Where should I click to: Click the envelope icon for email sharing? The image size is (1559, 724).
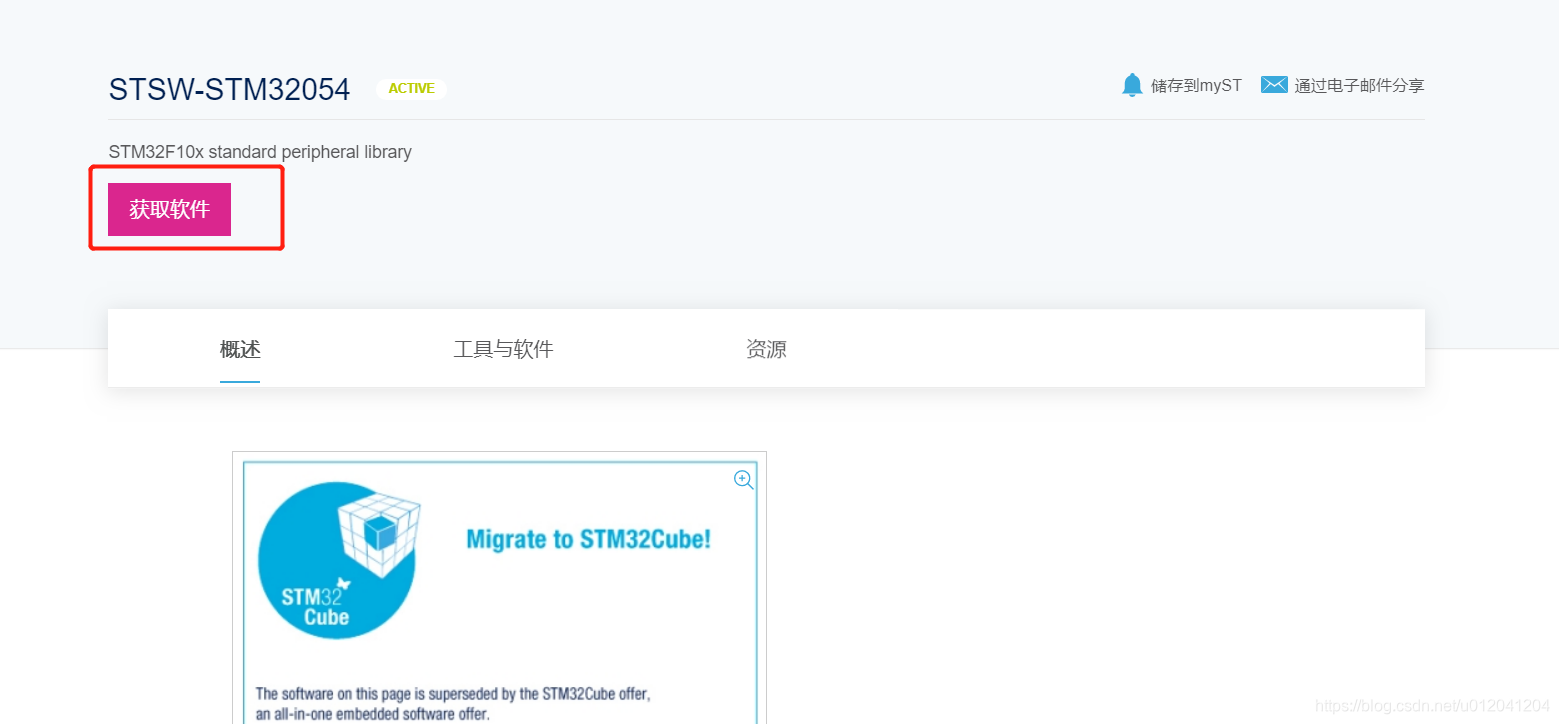pos(1274,85)
